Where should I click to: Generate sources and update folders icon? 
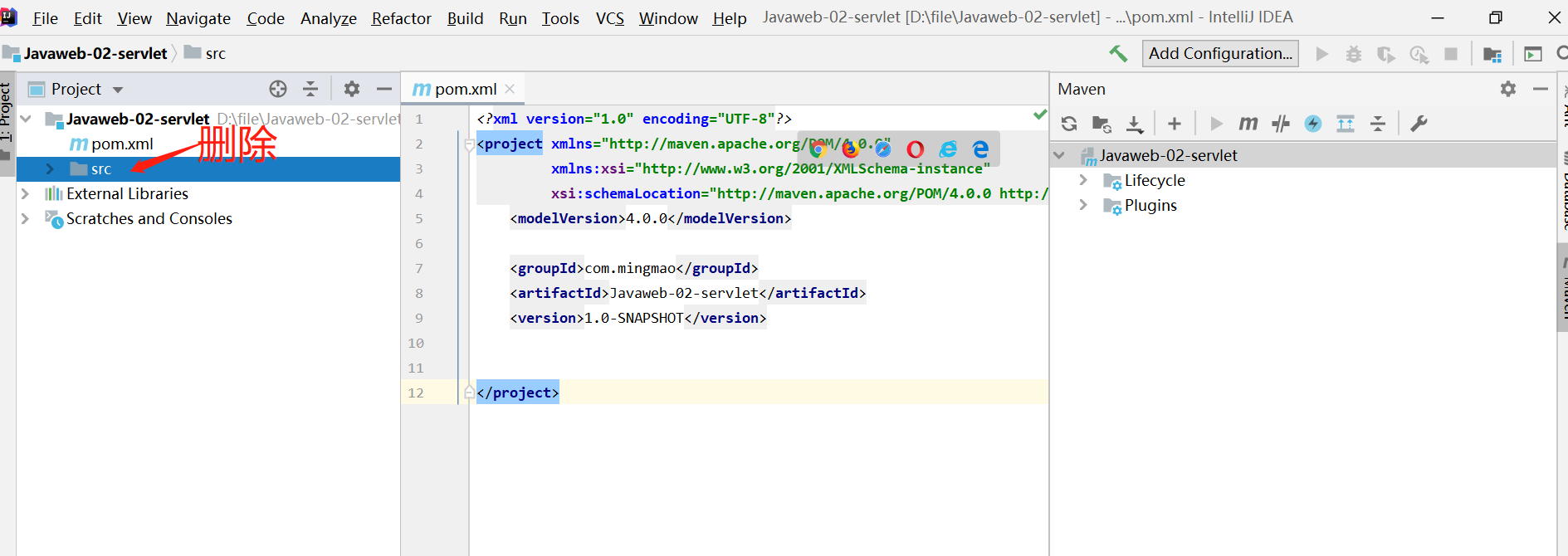pos(1102,124)
